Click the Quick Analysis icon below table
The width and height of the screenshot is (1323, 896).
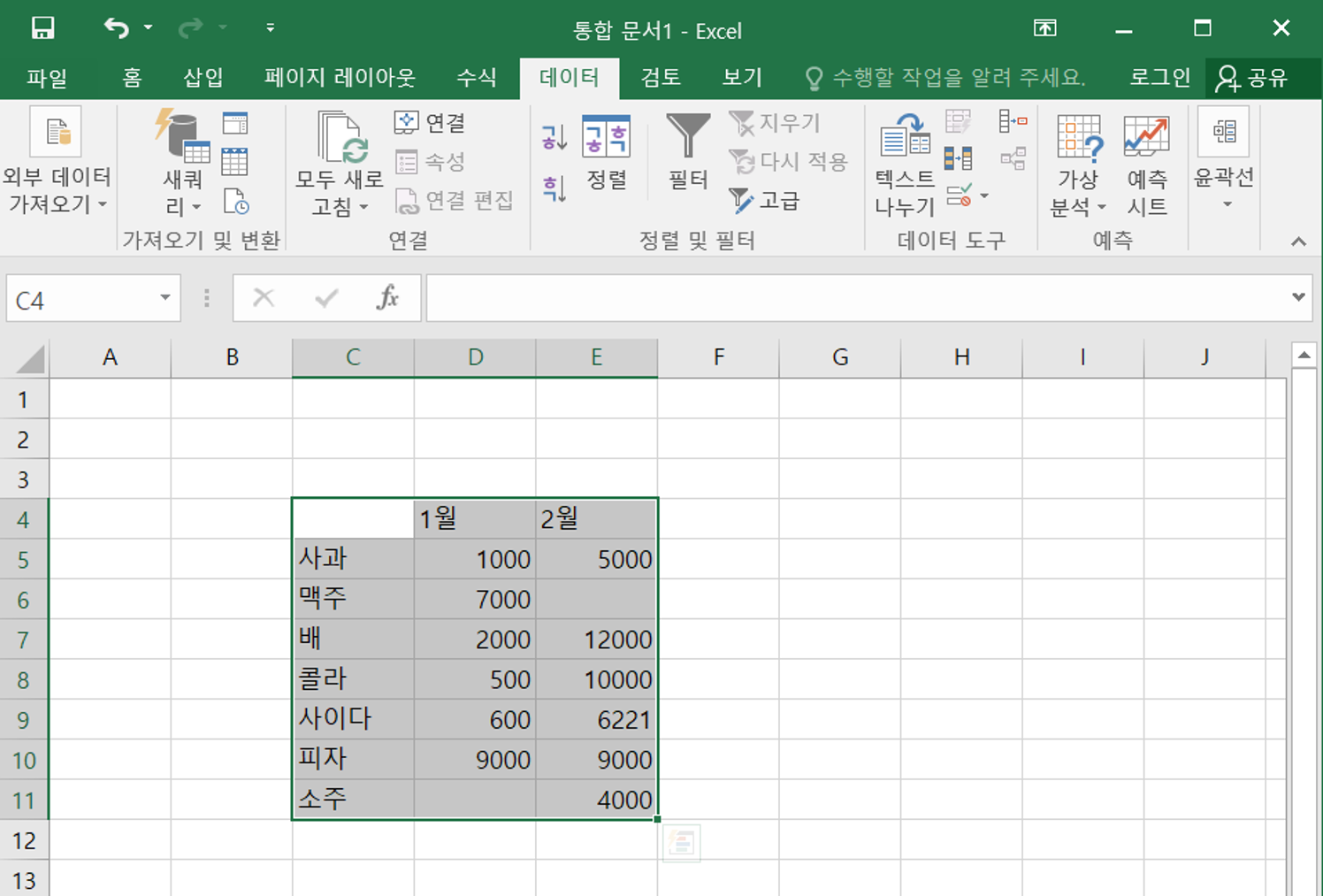681,843
